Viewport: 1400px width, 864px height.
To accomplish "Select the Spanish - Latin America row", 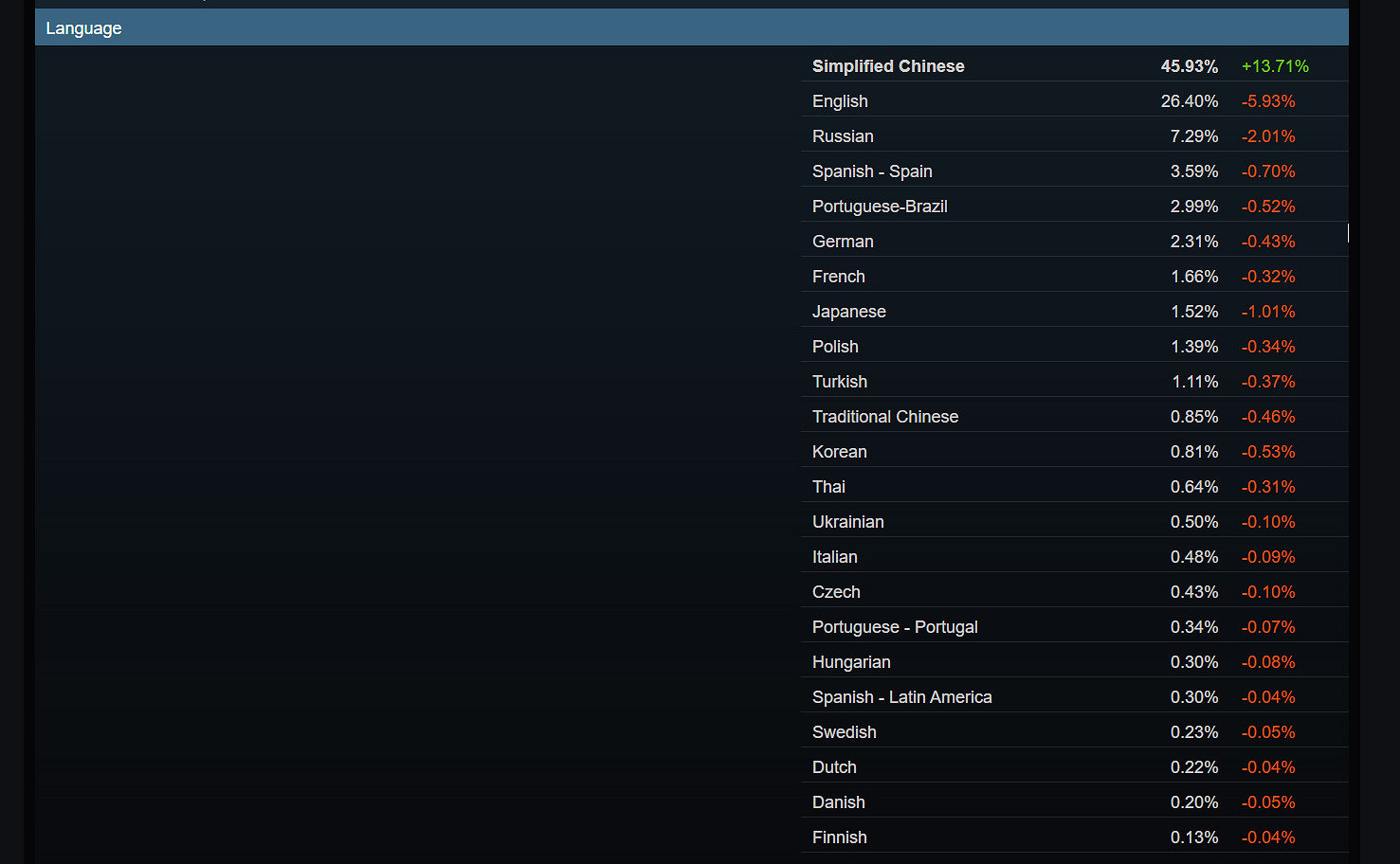I will click(x=902, y=697).
